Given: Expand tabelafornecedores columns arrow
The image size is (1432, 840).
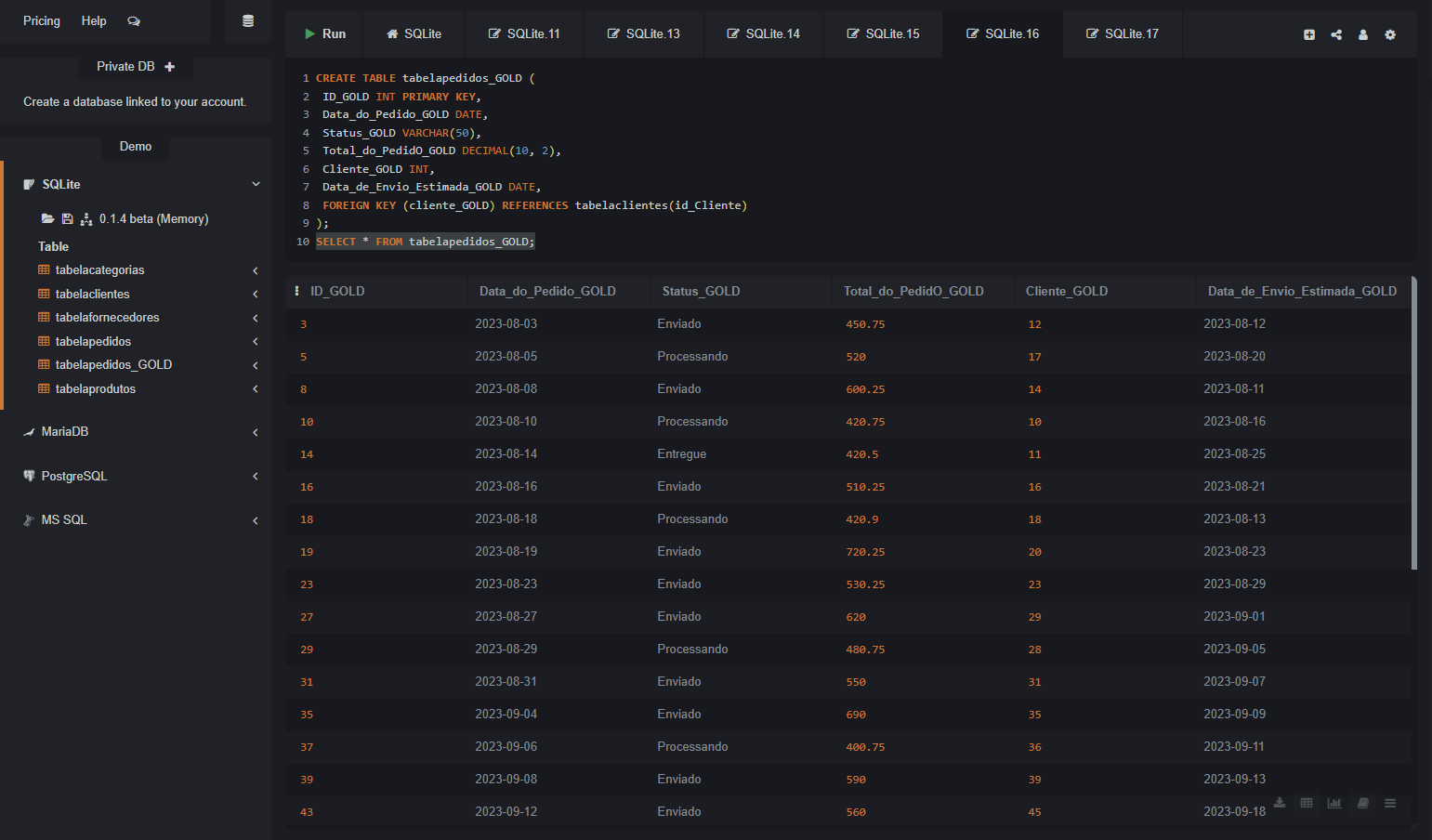Looking at the screenshot, I should tap(256, 318).
